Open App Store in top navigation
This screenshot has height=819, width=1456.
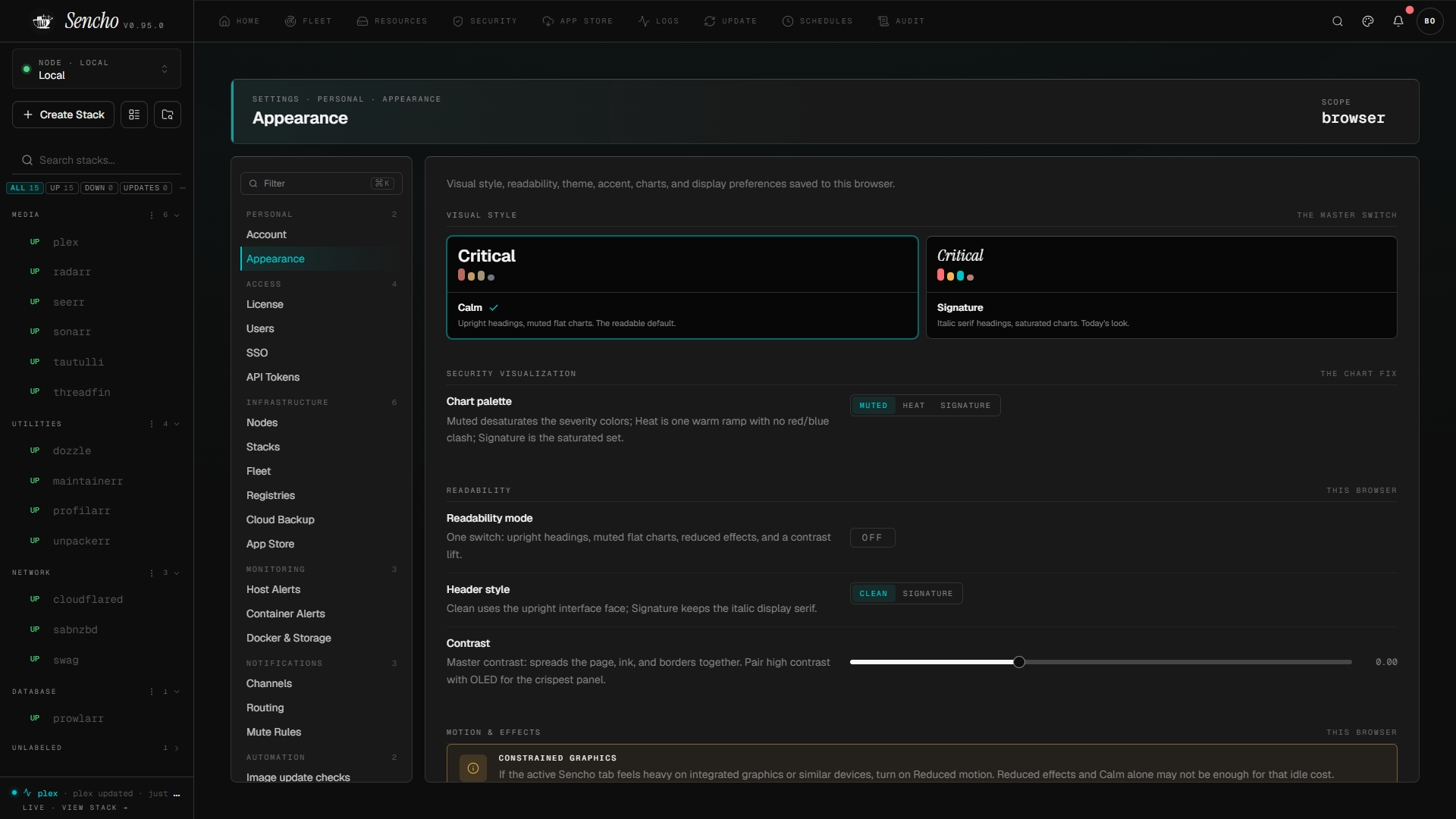[x=577, y=21]
